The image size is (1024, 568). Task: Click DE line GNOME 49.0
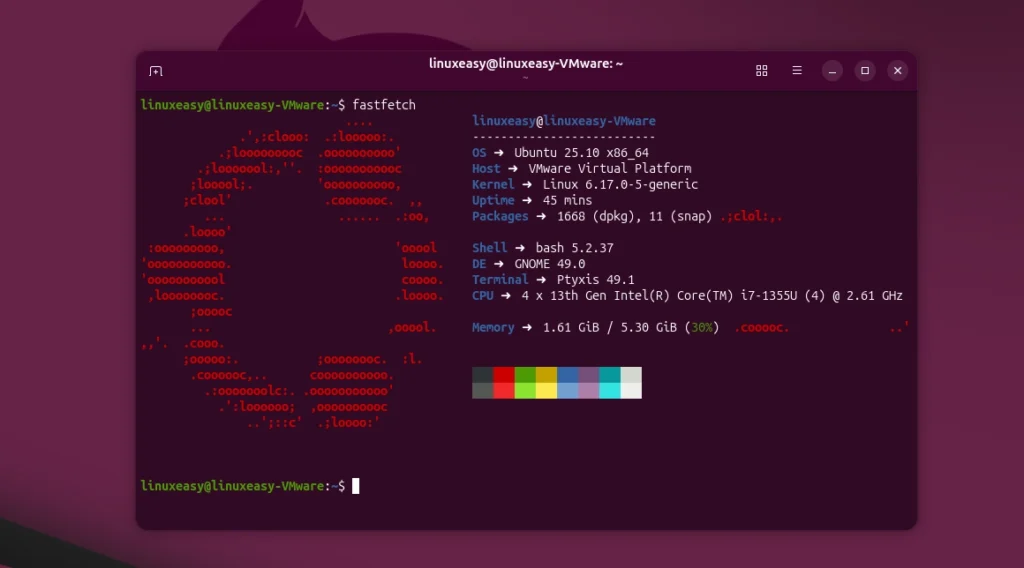(529, 264)
